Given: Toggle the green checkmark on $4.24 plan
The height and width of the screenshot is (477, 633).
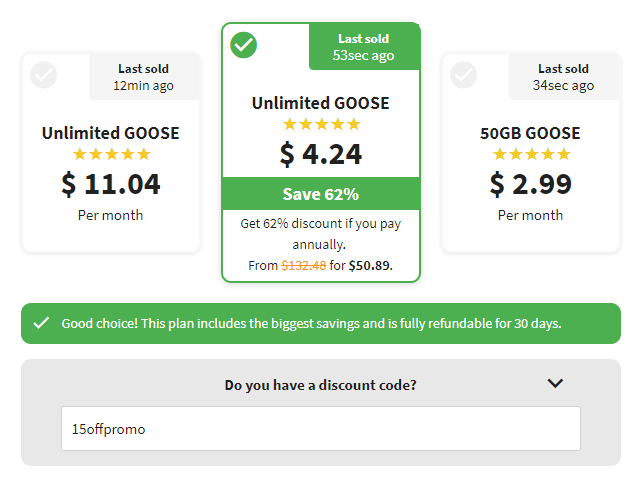Looking at the screenshot, I should [x=243, y=45].
